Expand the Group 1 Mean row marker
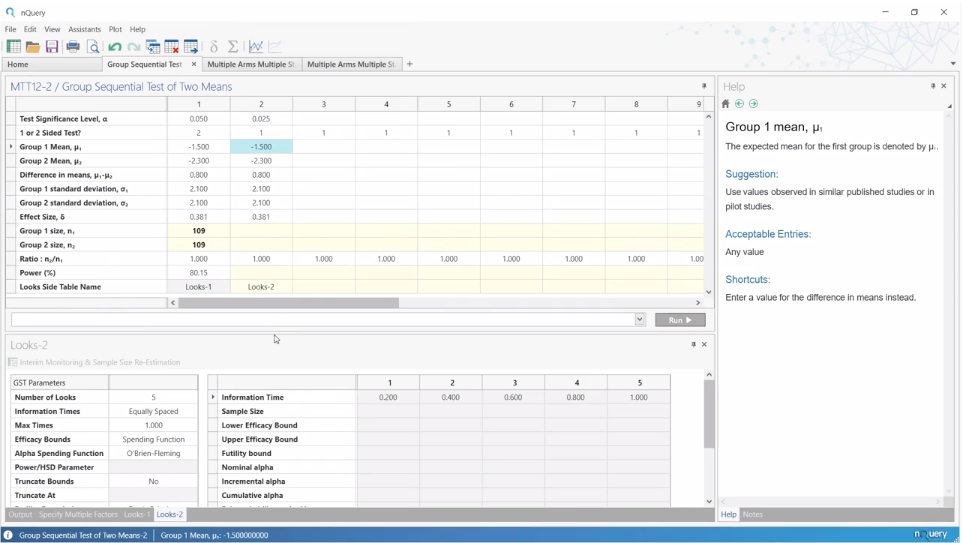The height and width of the screenshot is (543, 962). 11,147
